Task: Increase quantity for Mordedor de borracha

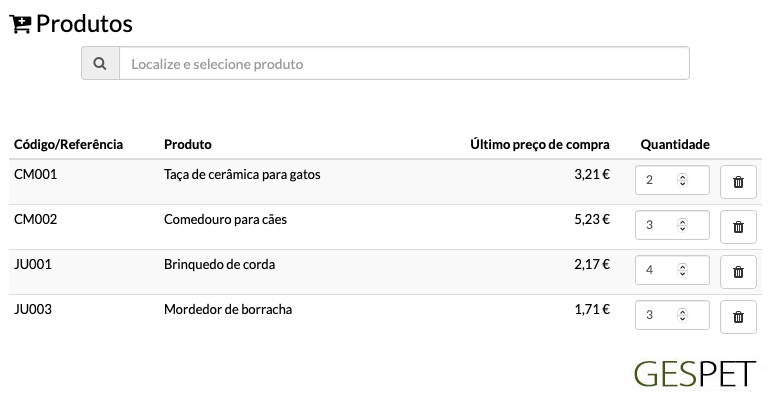Action: [x=682, y=312]
